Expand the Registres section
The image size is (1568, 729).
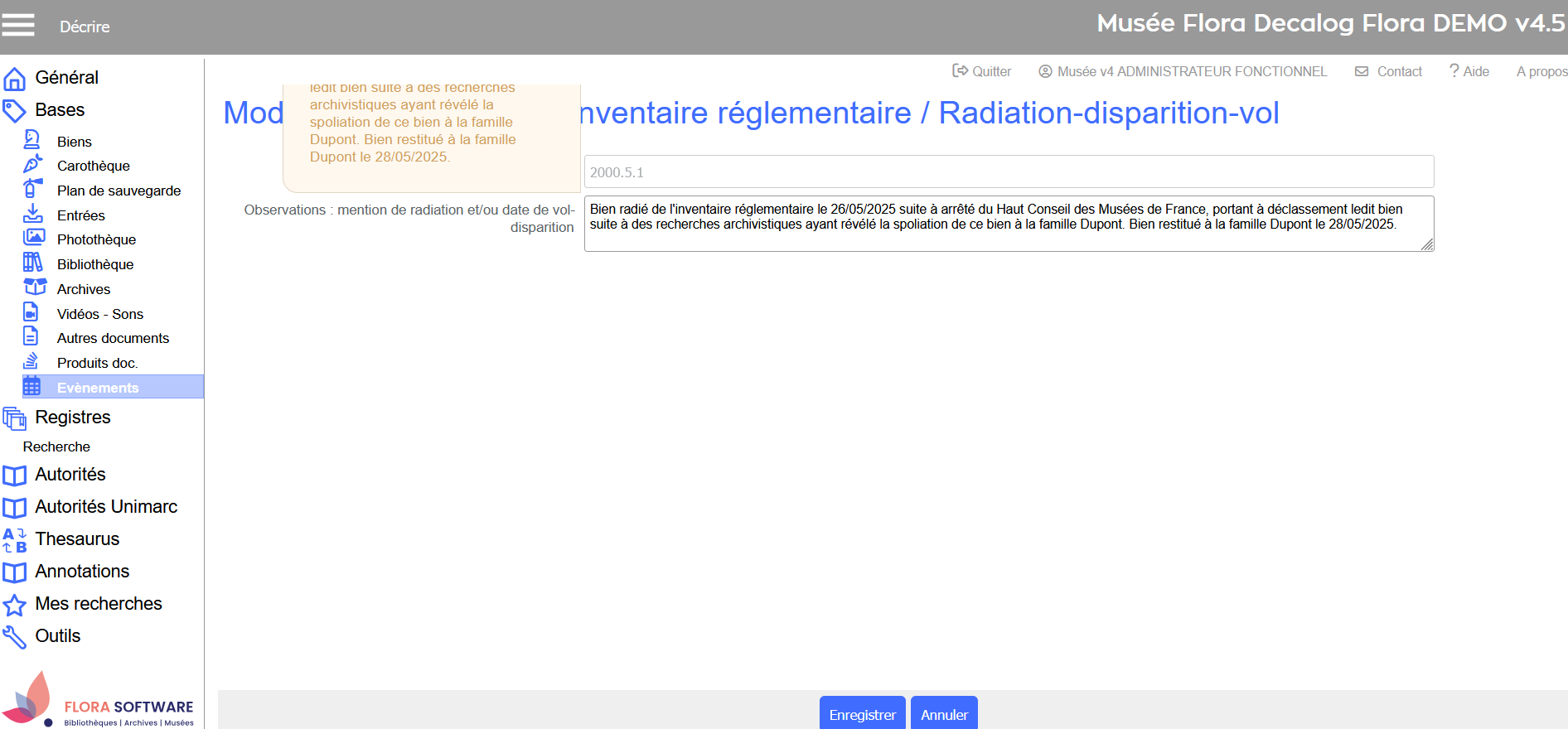(x=73, y=418)
